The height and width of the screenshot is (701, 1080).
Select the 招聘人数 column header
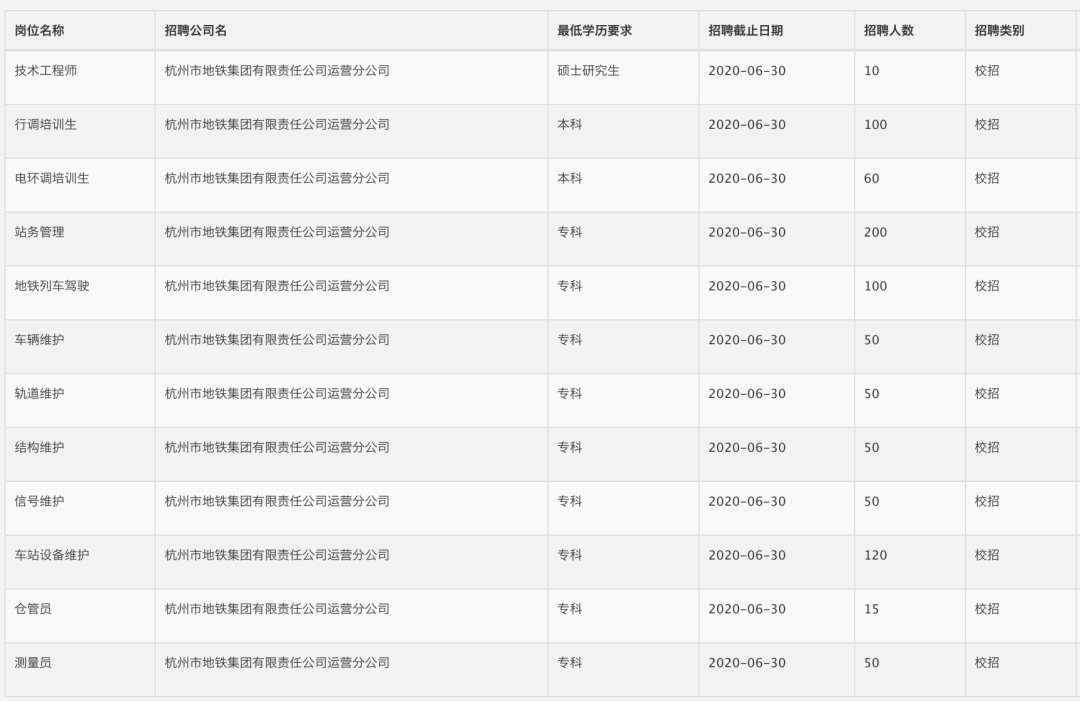pyautogui.click(x=889, y=31)
